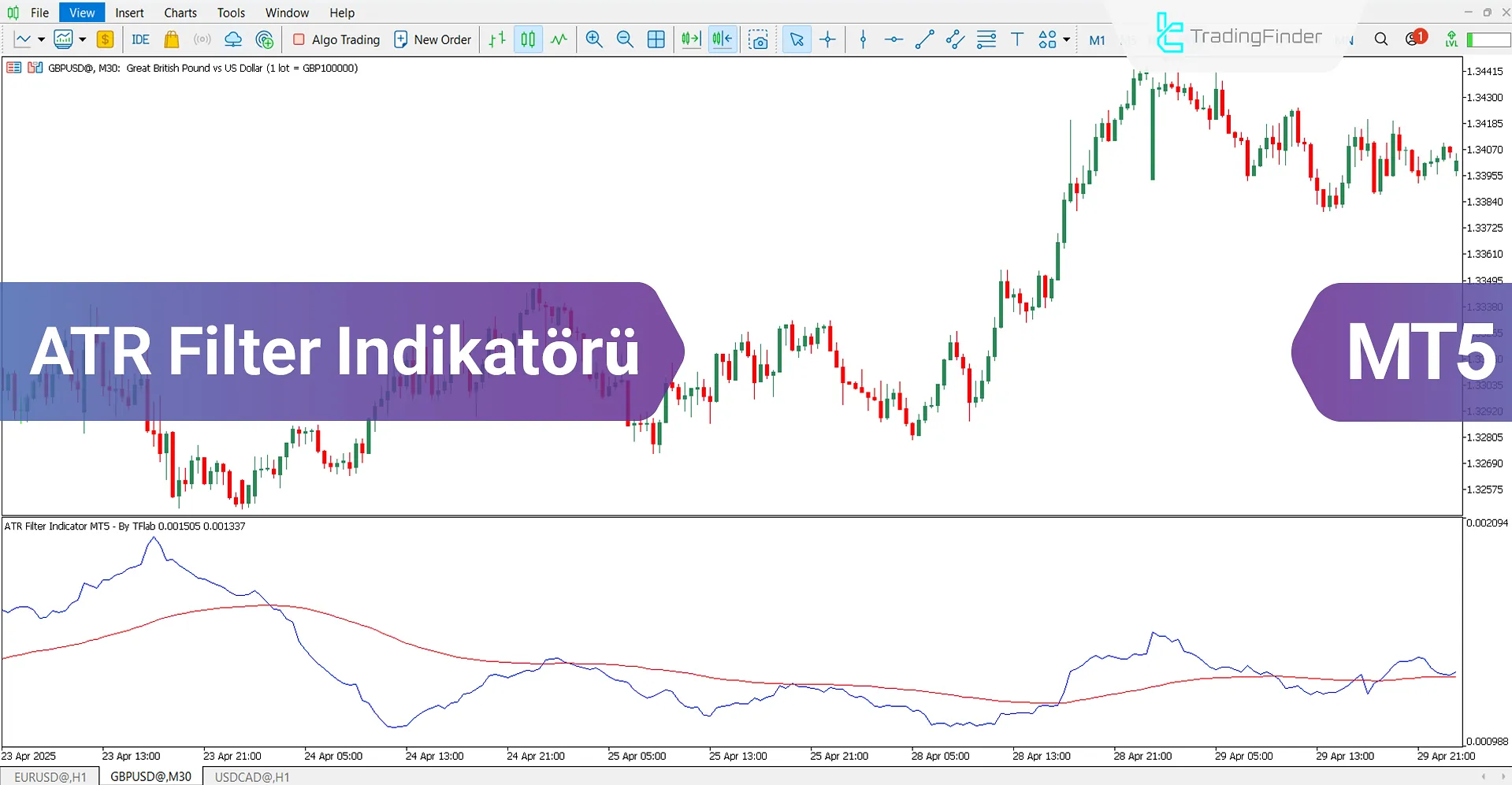
Task: Capture a chart screenshot with camera tool
Action: [759, 39]
